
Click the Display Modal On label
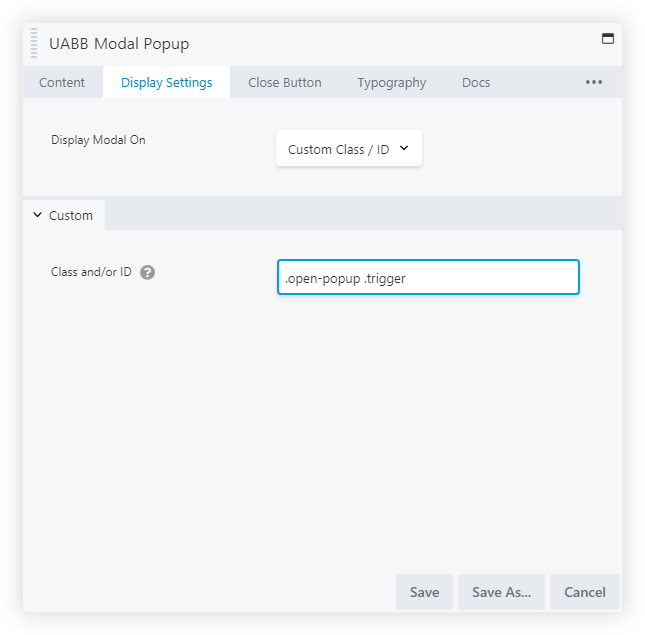(98, 140)
